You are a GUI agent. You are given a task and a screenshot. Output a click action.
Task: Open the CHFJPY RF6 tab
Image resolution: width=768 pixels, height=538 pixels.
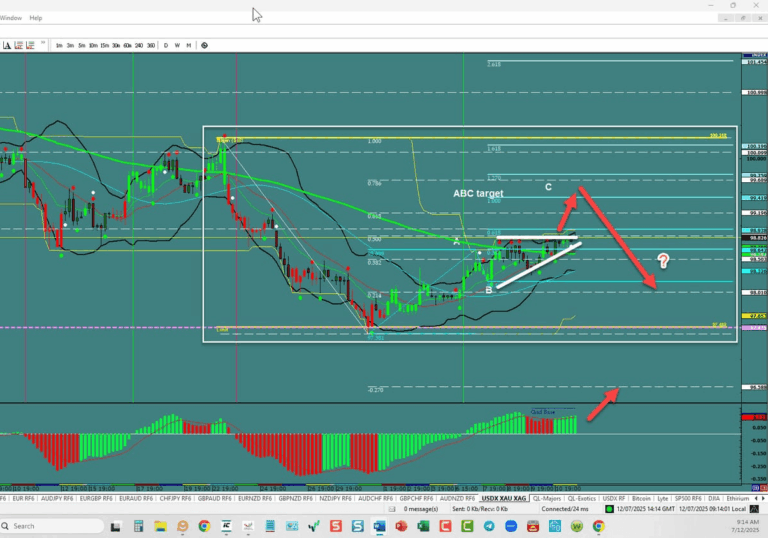175,498
